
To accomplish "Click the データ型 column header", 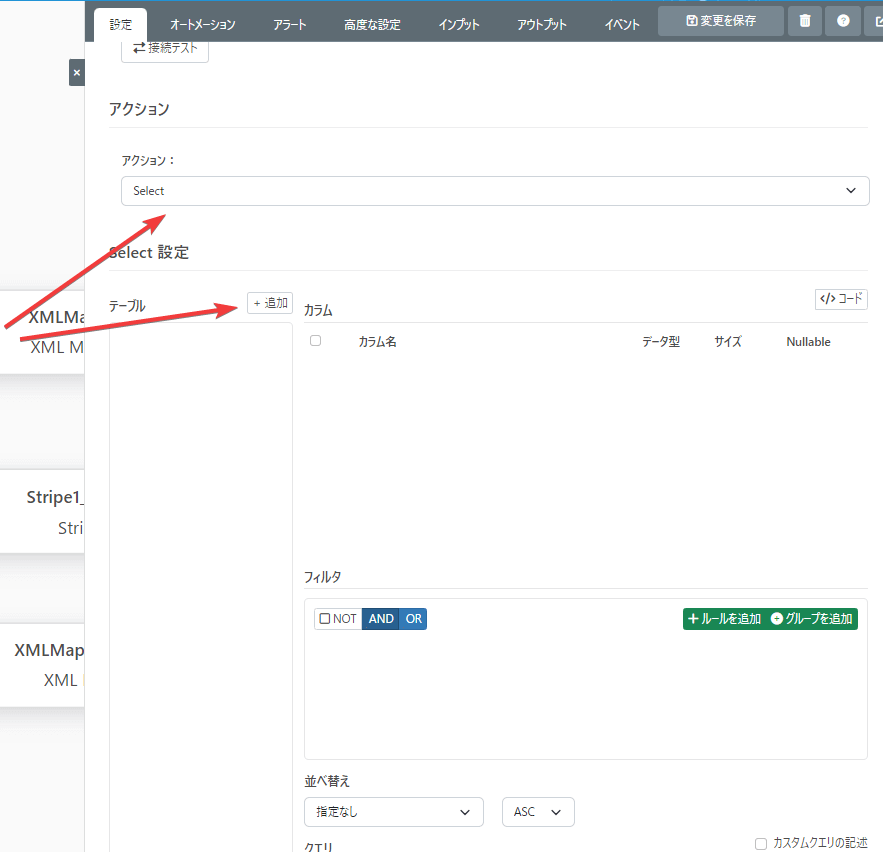I will point(661,342).
